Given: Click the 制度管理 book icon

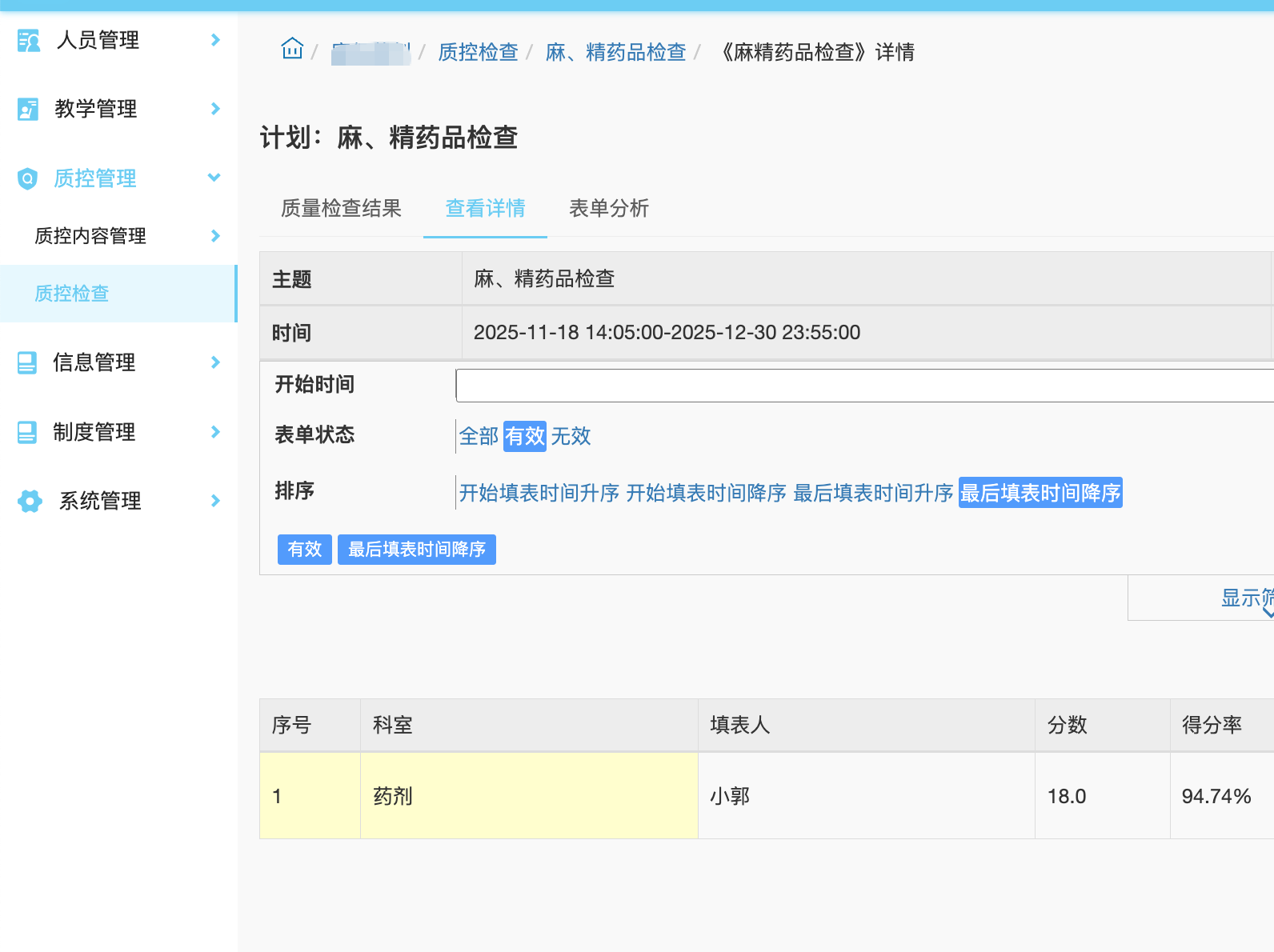Looking at the screenshot, I should 27,433.
